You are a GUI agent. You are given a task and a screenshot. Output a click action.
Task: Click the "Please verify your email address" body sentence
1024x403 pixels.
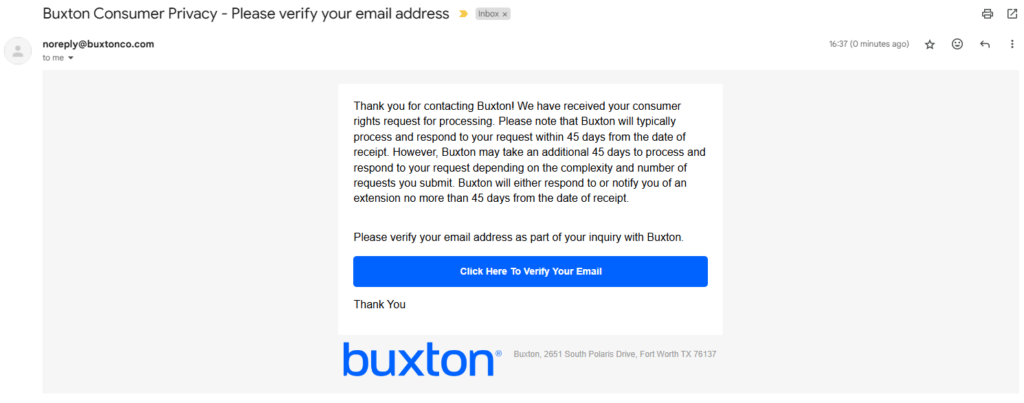coord(517,237)
